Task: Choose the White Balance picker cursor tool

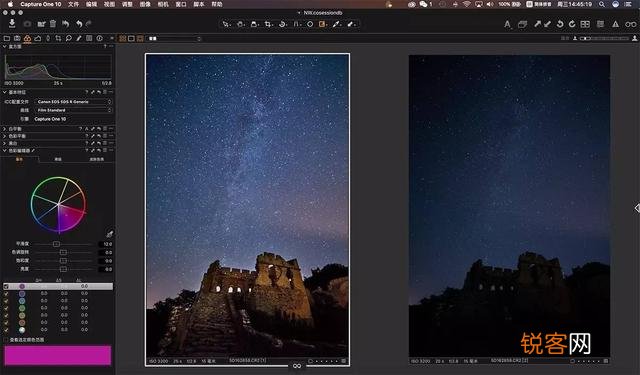Action: tap(336, 24)
